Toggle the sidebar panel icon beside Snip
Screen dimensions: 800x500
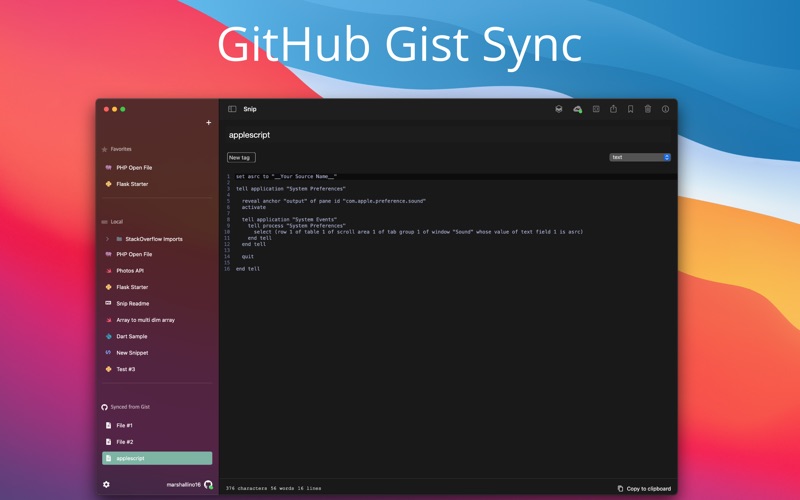(x=232, y=109)
